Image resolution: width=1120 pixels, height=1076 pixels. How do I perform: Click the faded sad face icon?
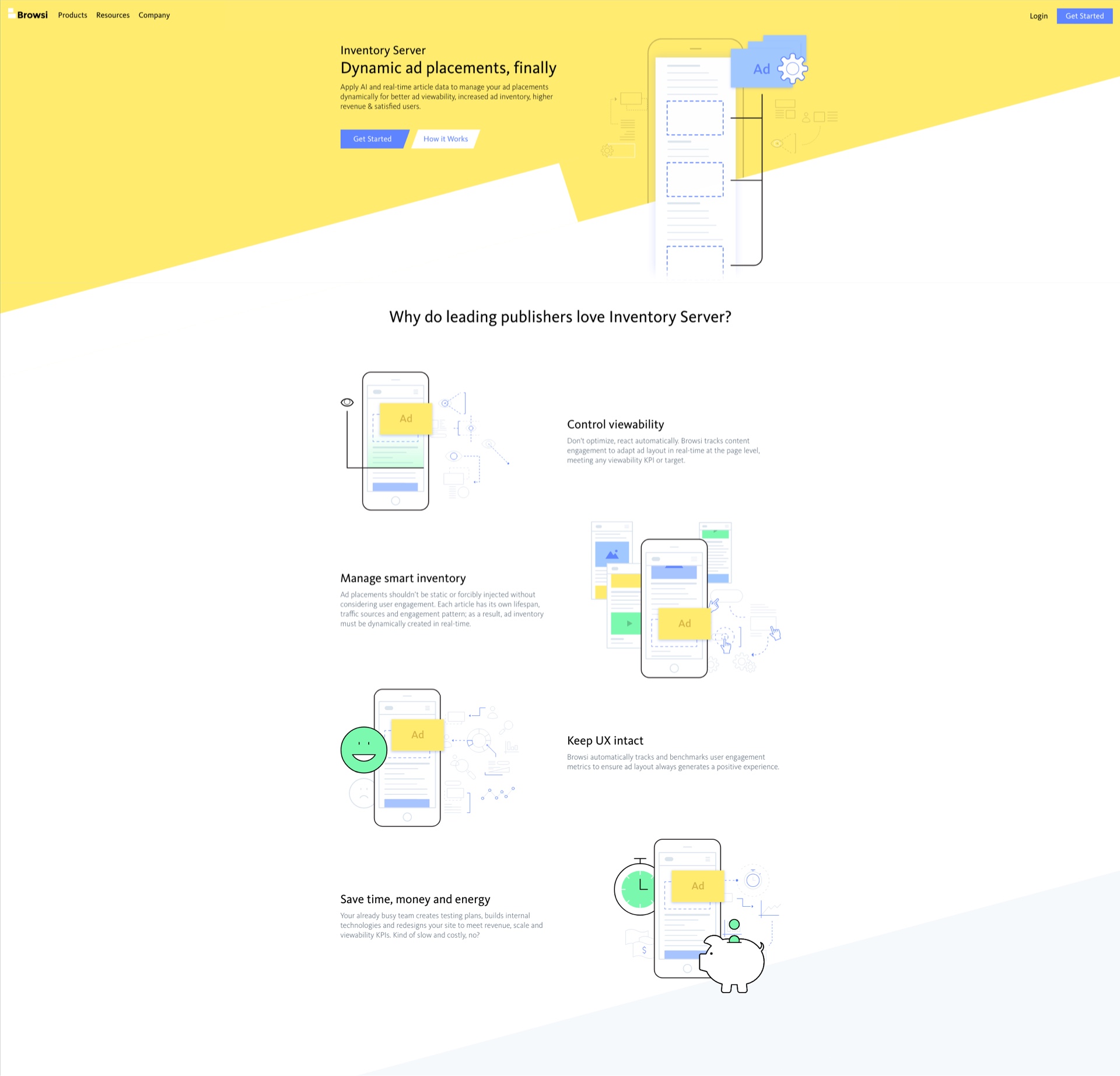pos(362,794)
